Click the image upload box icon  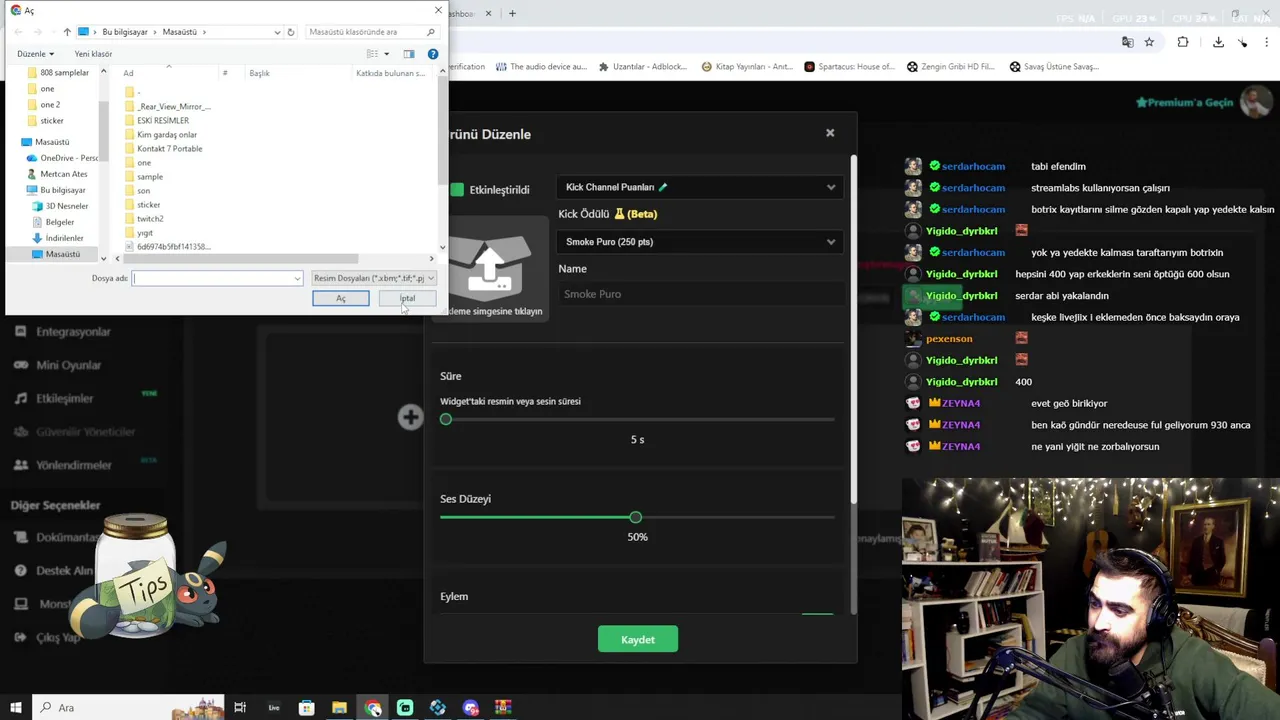coord(489,268)
